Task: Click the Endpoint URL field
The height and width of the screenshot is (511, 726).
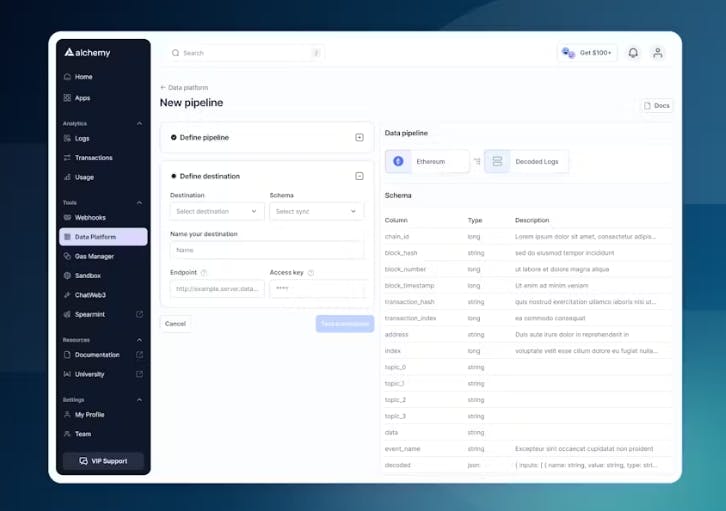Action: [x=217, y=289]
